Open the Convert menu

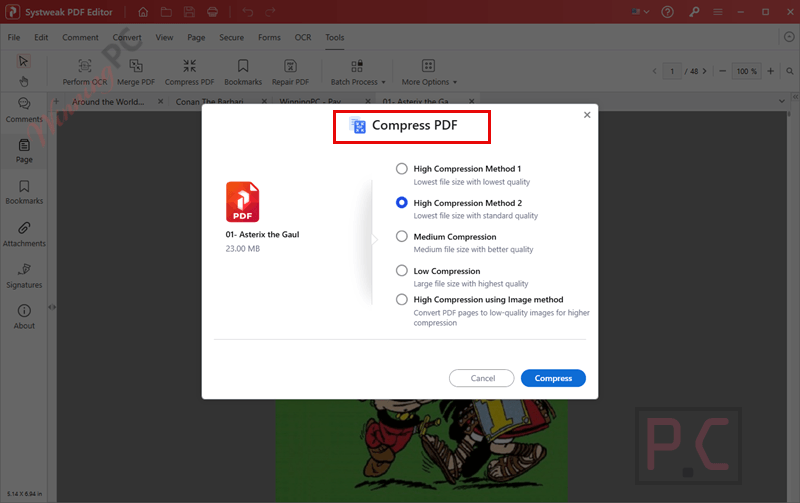coord(127,38)
